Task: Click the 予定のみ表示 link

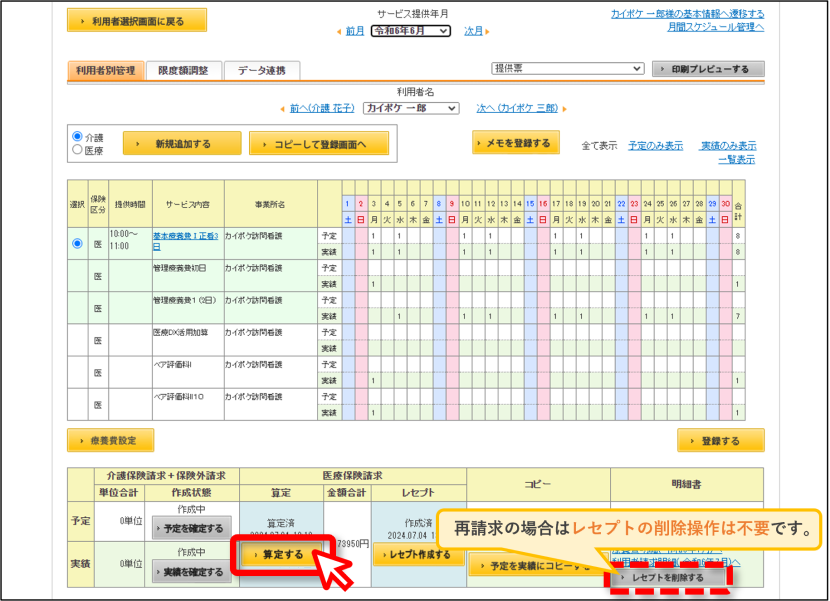Action: point(655,146)
